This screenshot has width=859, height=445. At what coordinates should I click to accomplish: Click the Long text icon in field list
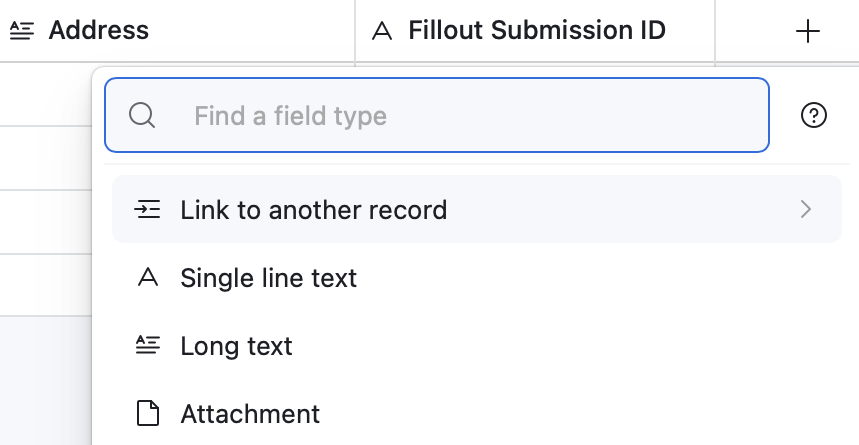tap(147, 346)
